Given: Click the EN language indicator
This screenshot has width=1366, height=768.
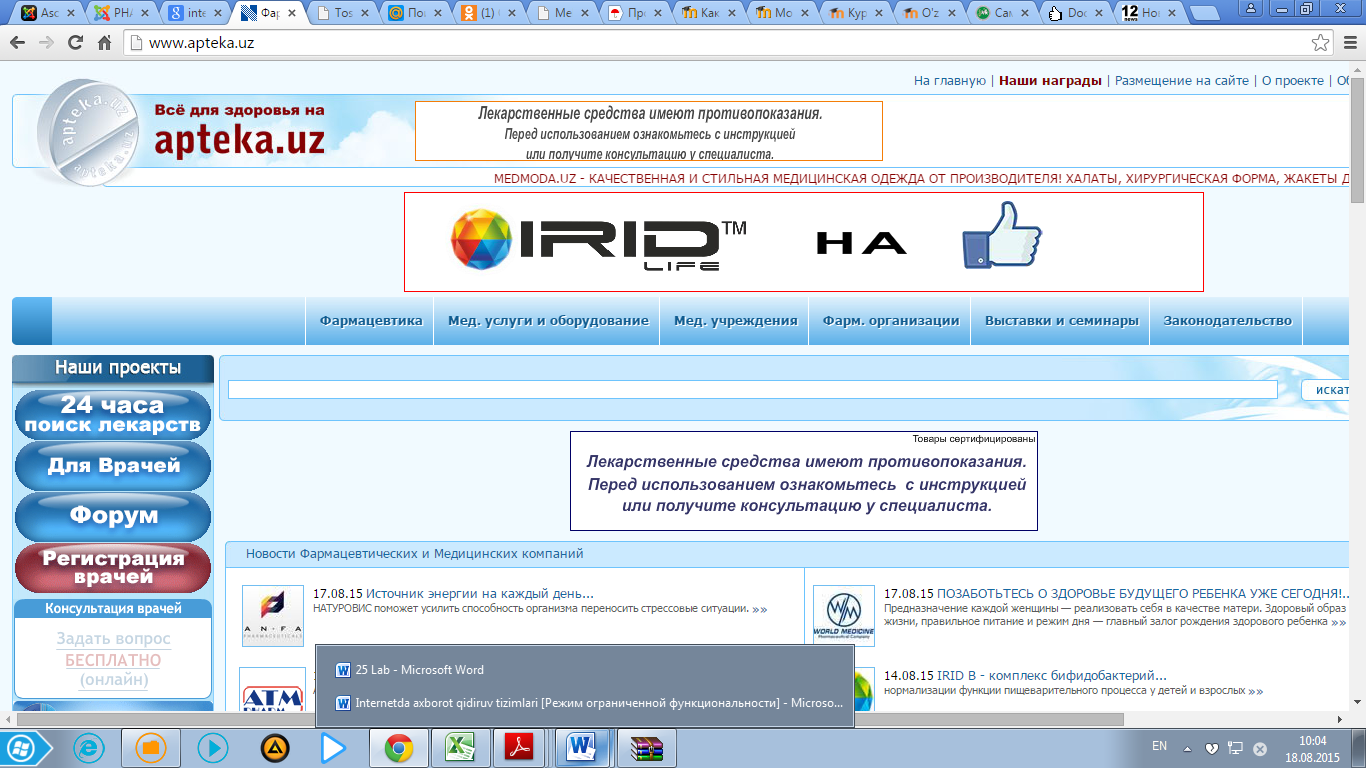Looking at the screenshot, I should [1160, 746].
